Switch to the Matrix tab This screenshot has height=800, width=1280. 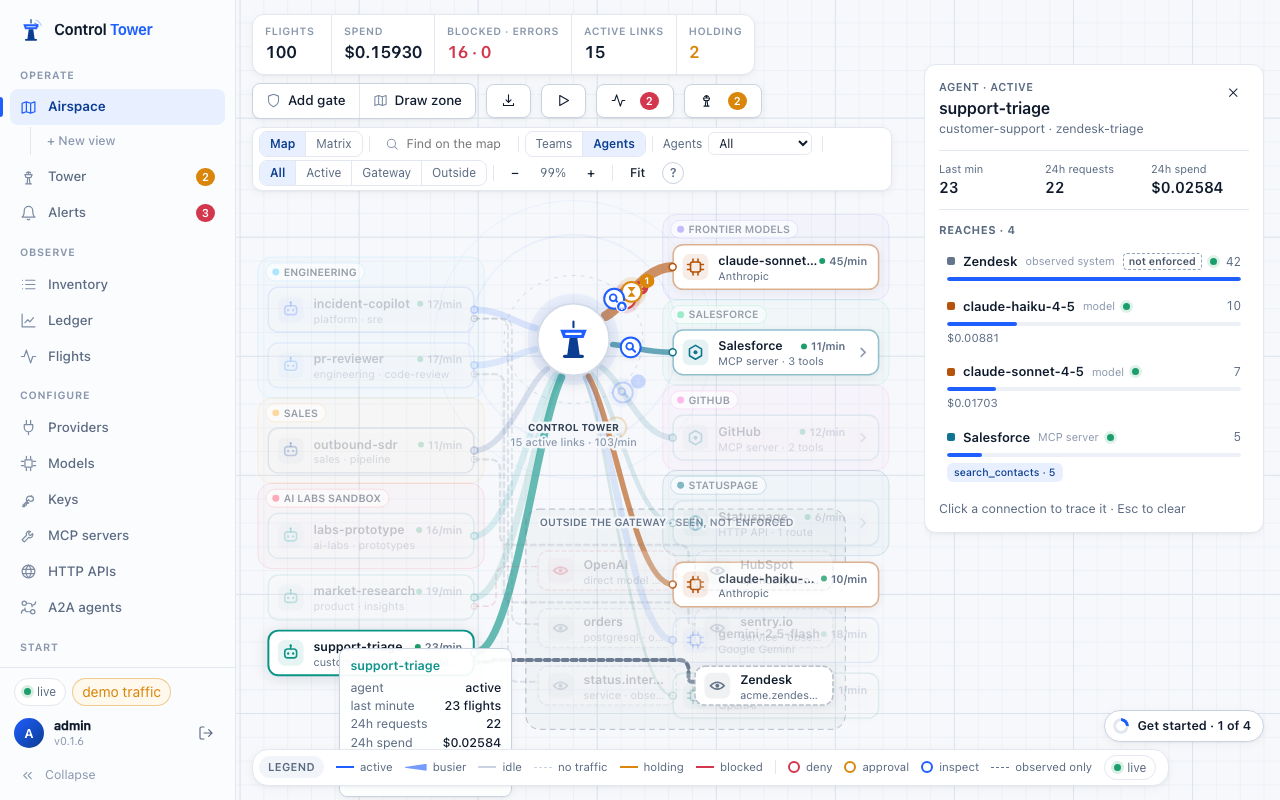[x=334, y=144]
